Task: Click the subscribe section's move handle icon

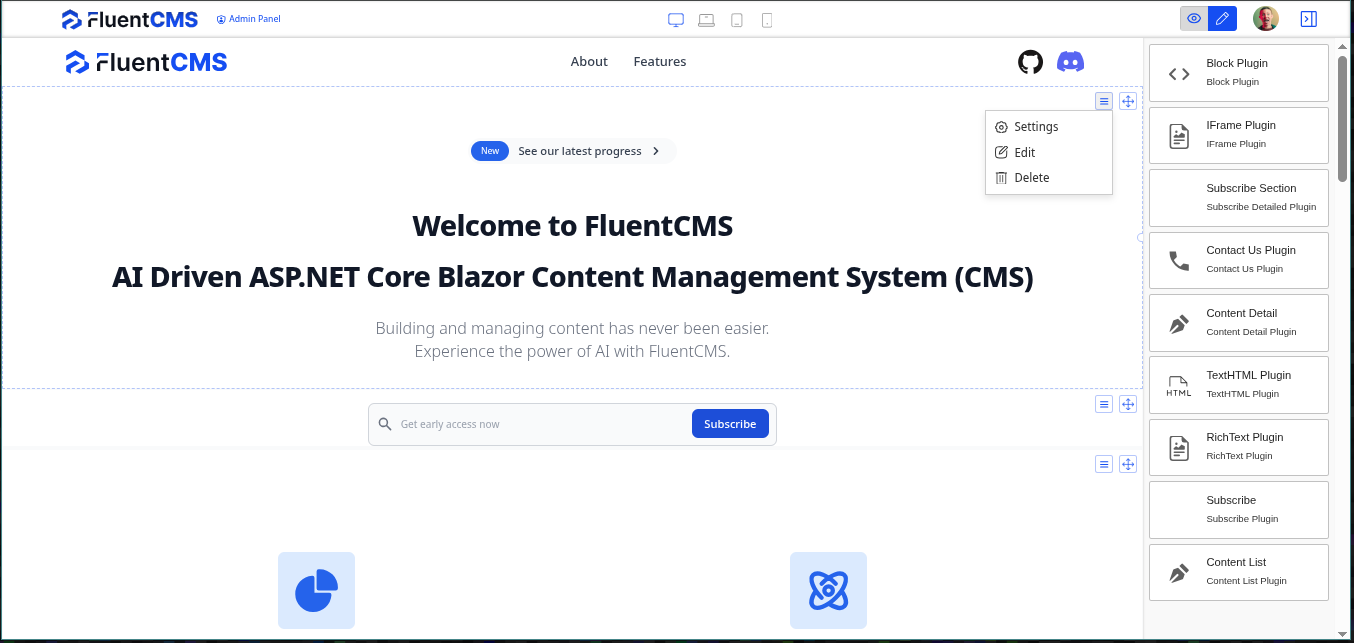Action: (x=1128, y=404)
